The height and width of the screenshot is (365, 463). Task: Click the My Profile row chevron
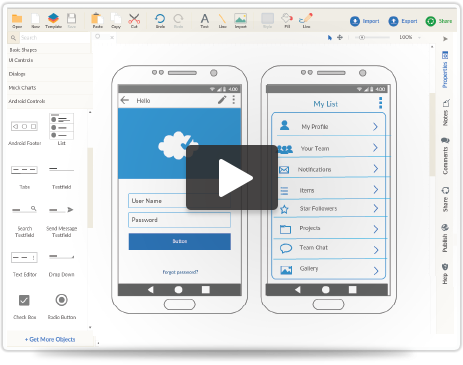[x=375, y=127]
